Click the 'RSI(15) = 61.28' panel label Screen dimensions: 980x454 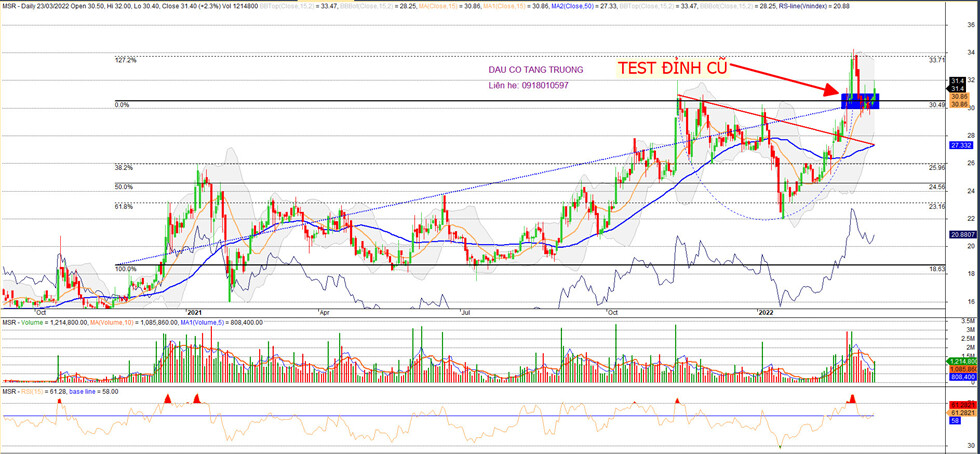point(43,391)
